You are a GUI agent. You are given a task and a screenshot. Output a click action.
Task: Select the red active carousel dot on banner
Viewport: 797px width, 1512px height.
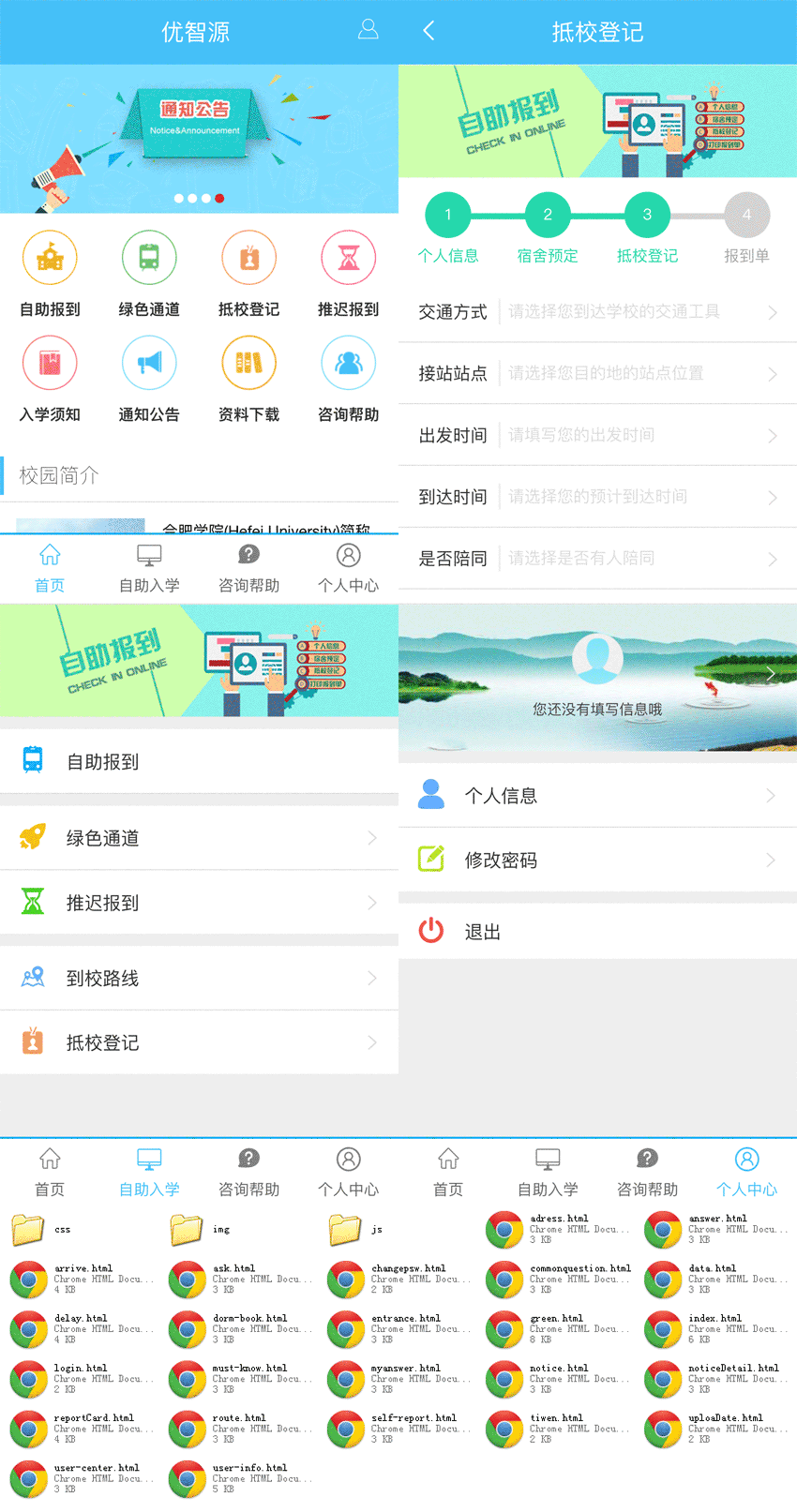point(219,199)
